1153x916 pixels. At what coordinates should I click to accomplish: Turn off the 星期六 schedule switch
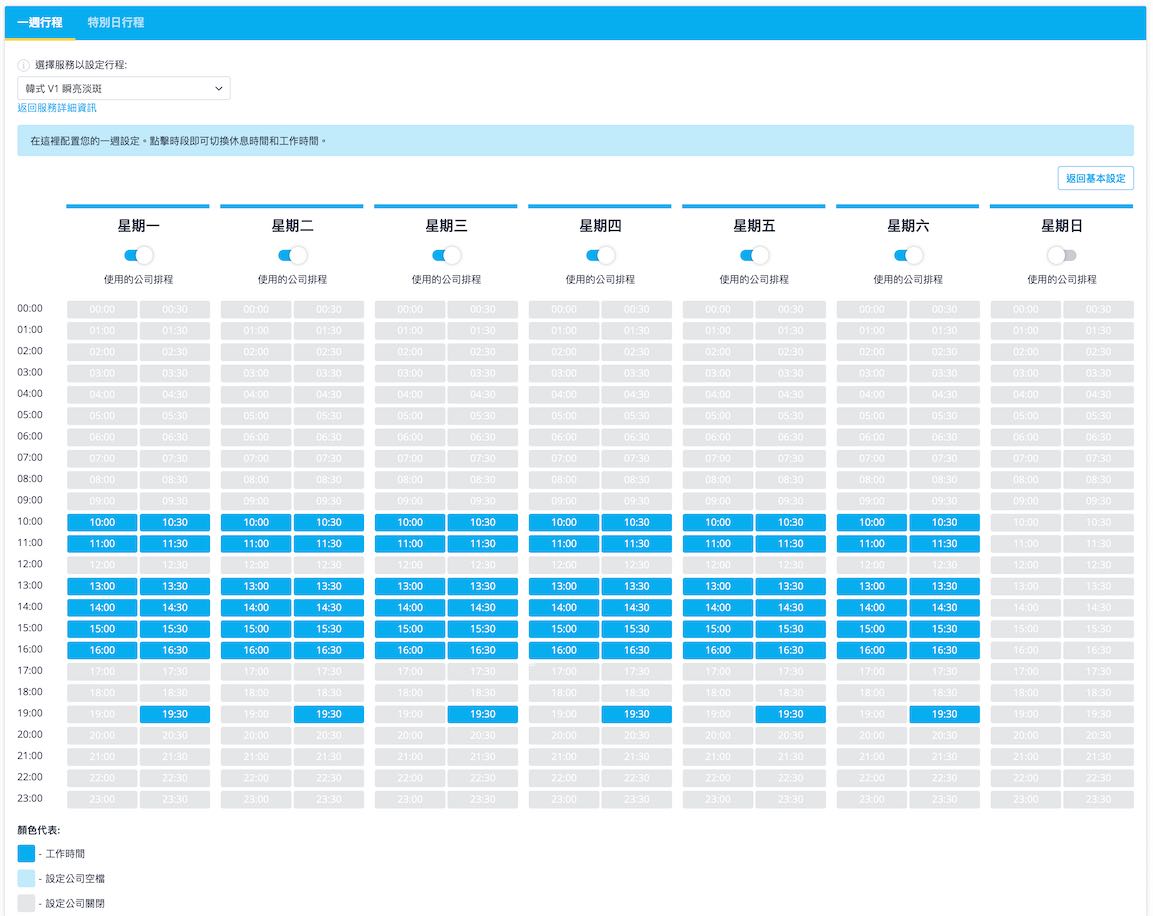(x=908, y=255)
